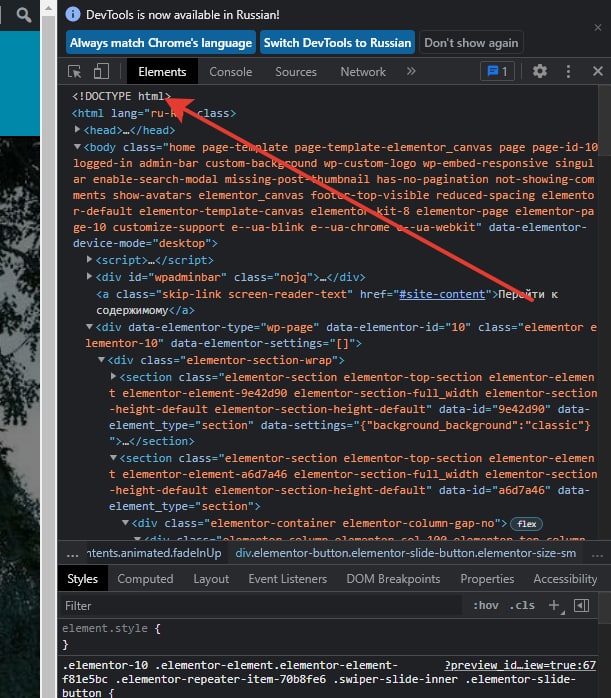Follow the #site-content href link
Screen dimensions: 611x698
click(442, 294)
